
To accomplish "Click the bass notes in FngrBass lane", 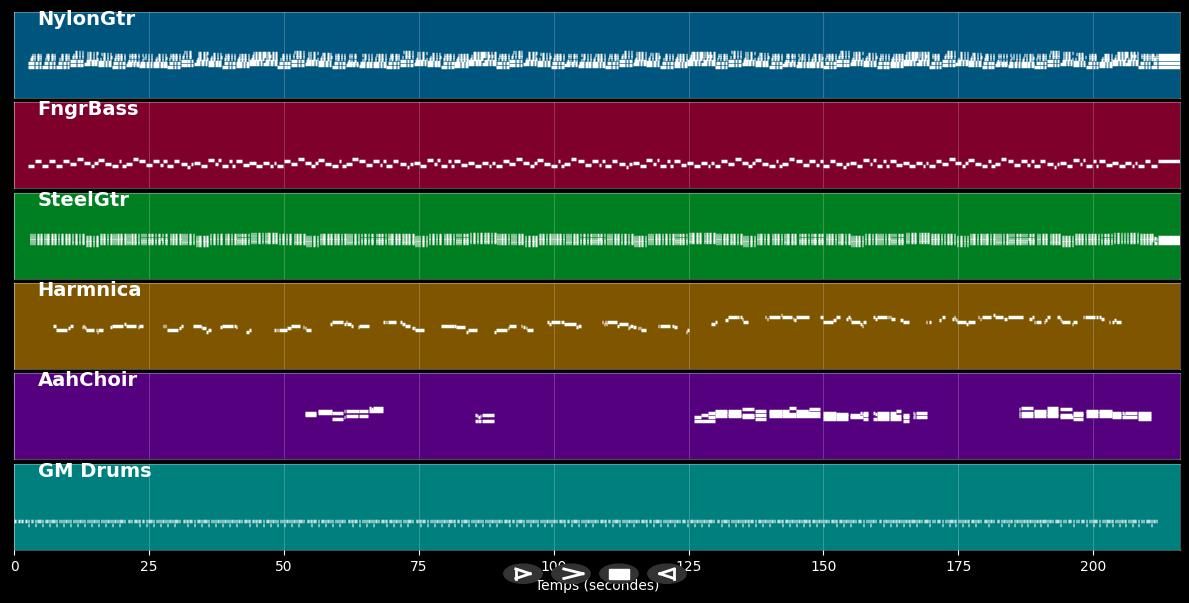I will click(x=600, y=160).
